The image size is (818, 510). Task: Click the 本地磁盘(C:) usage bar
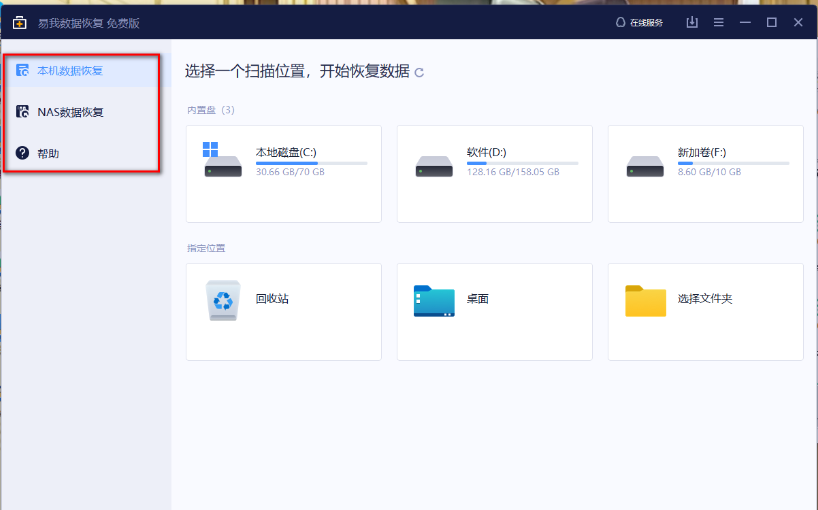click(311, 163)
